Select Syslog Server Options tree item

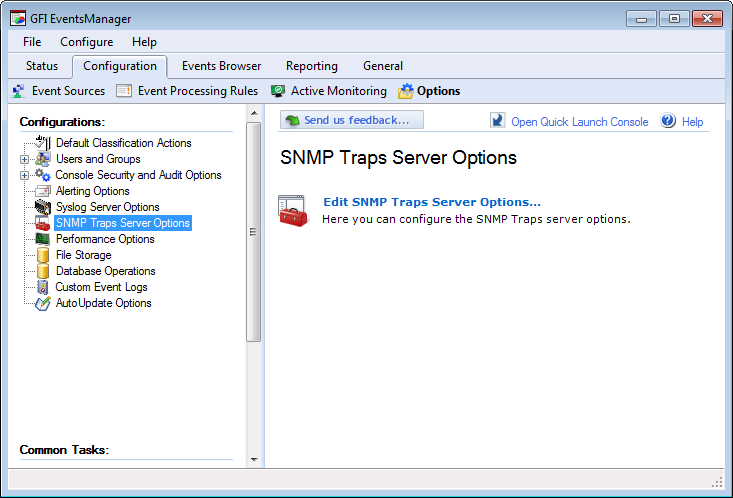click(108, 207)
